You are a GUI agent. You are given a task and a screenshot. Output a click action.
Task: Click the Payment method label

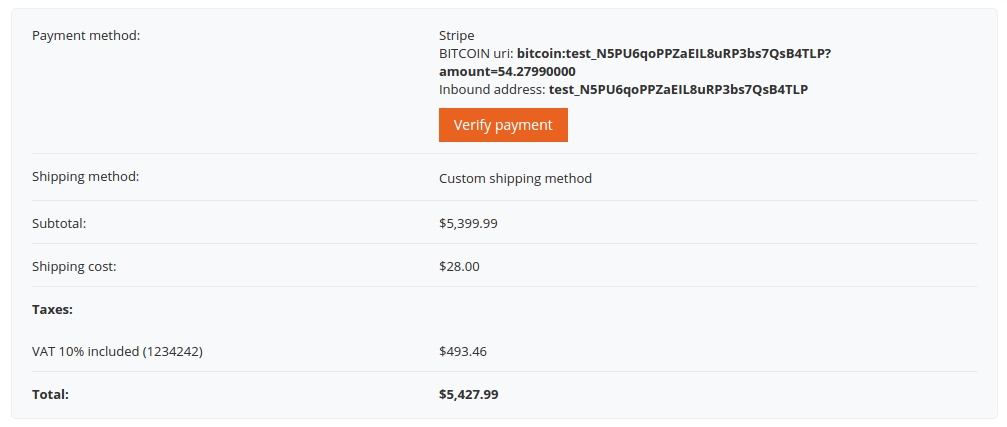(x=86, y=35)
